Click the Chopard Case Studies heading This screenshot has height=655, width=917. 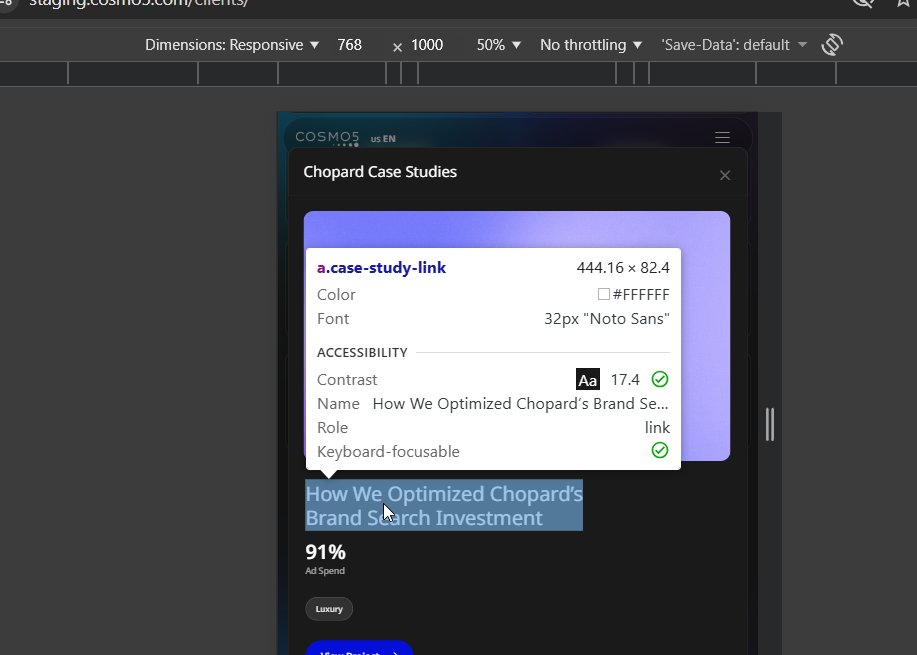380,172
